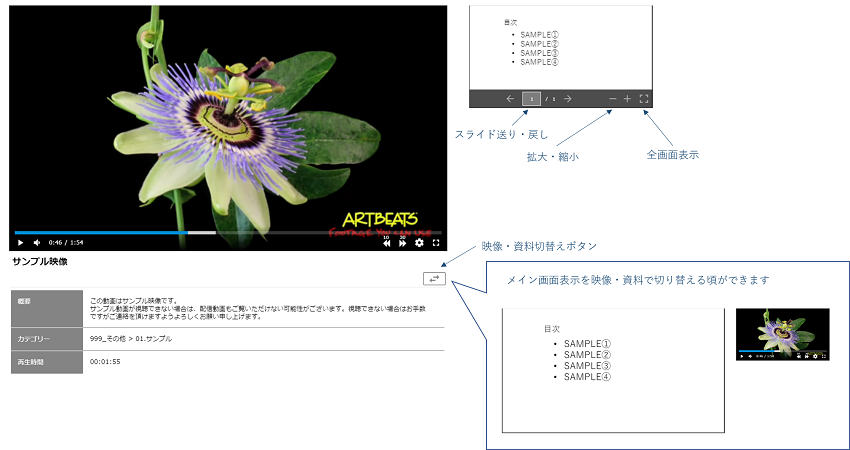
Task: Select the 概要 table header cell
Action: pos(47,308)
